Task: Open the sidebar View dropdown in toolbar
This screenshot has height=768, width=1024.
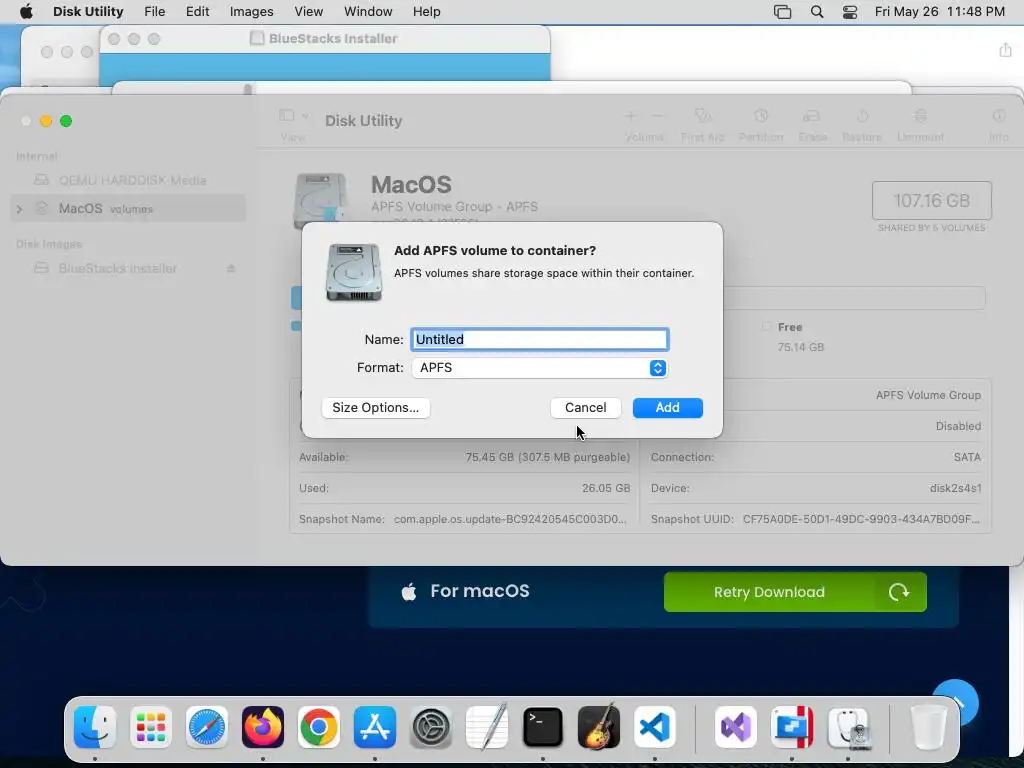Action: (x=293, y=116)
